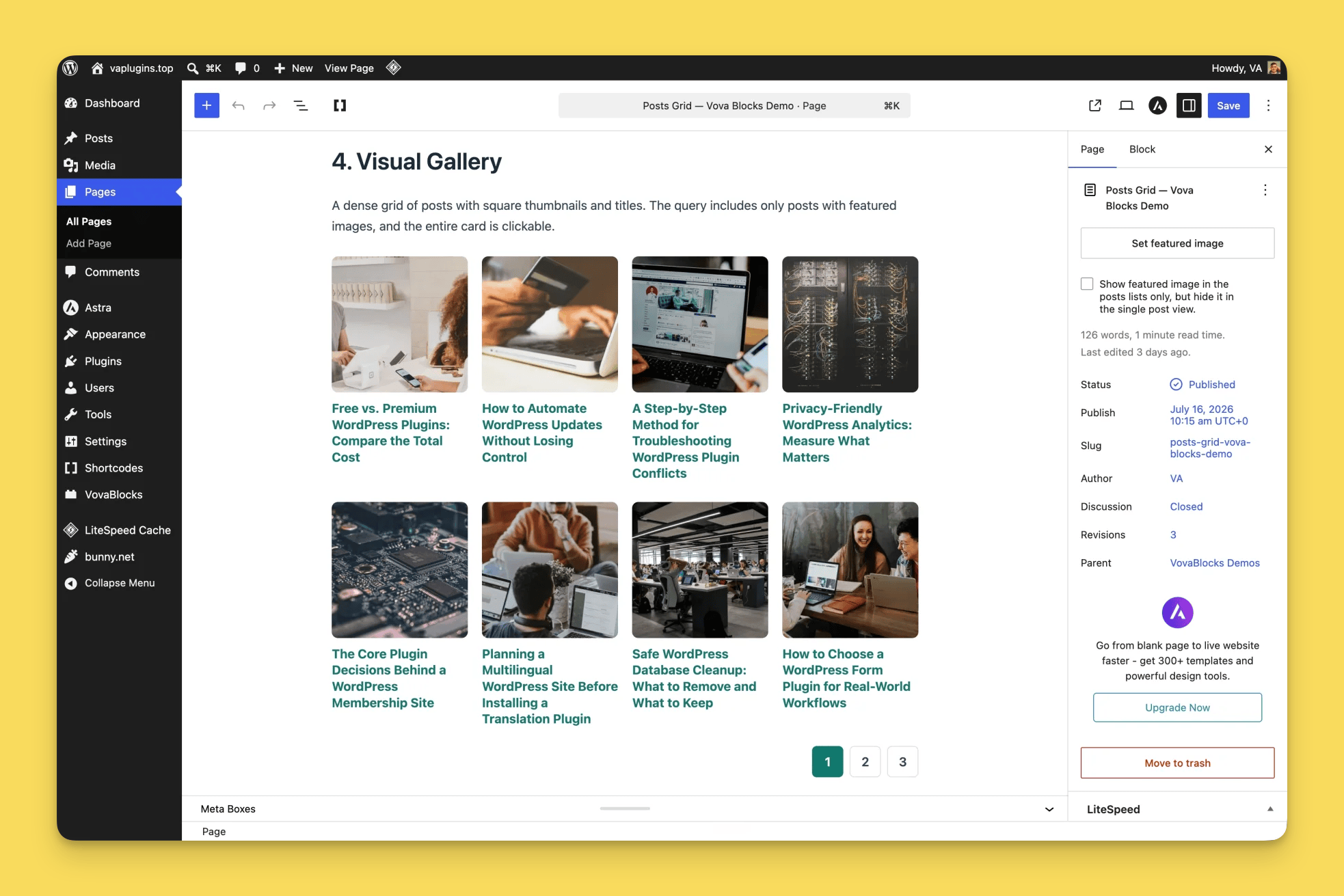Open the LiteSpeed diamond icon in the admin bar
The height and width of the screenshot is (896, 1344).
tap(393, 68)
